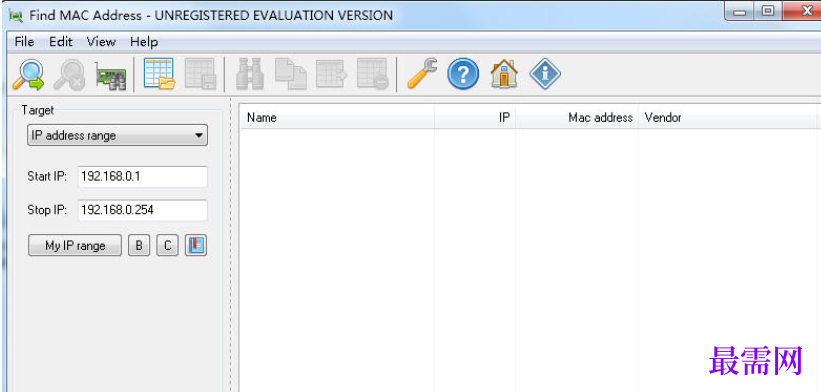Click the class B range button

[139, 245]
